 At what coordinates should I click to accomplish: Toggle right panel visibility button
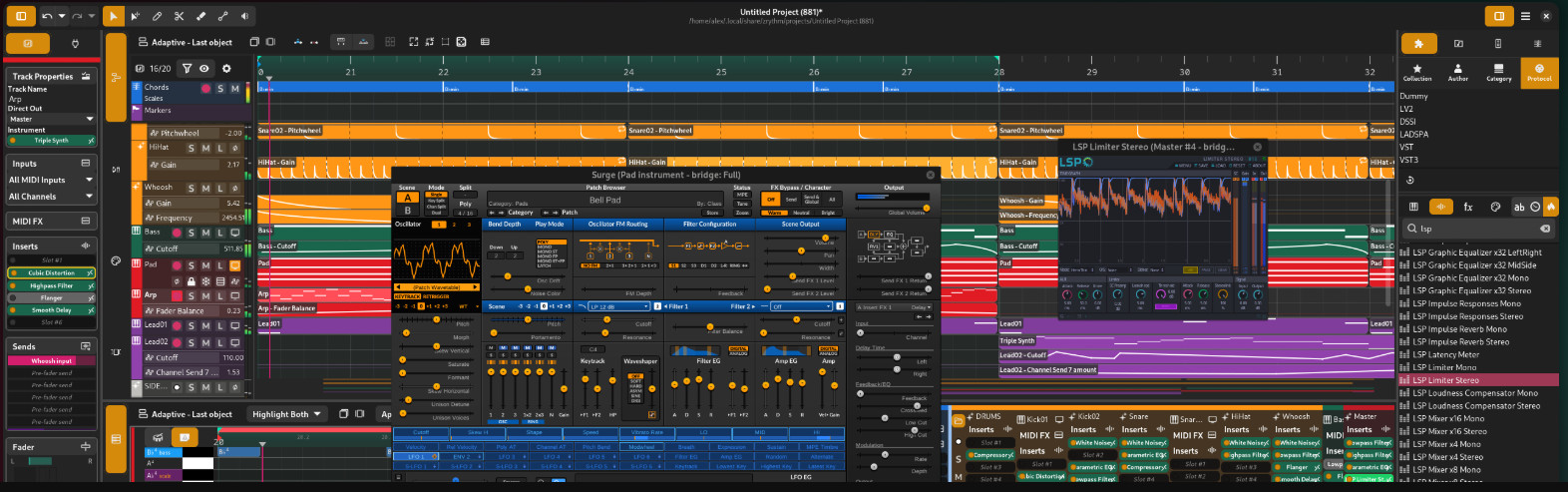pos(1498,16)
